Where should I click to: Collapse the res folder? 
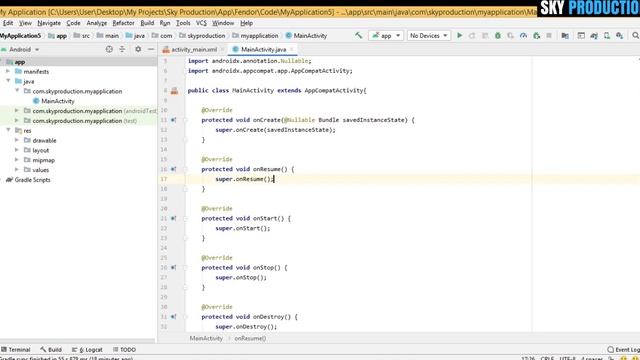[x=8, y=130]
